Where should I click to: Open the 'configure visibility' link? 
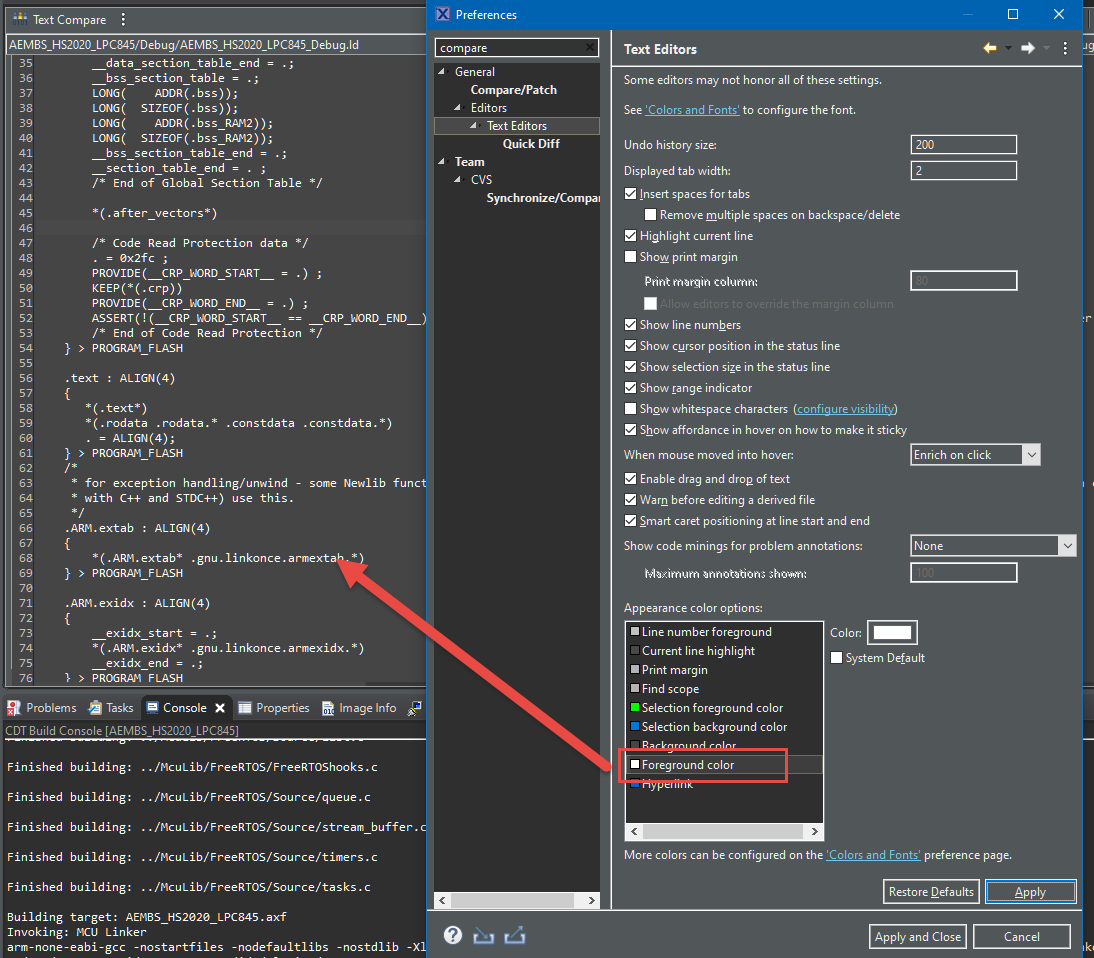pyautogui.click(x=845, y=409)
